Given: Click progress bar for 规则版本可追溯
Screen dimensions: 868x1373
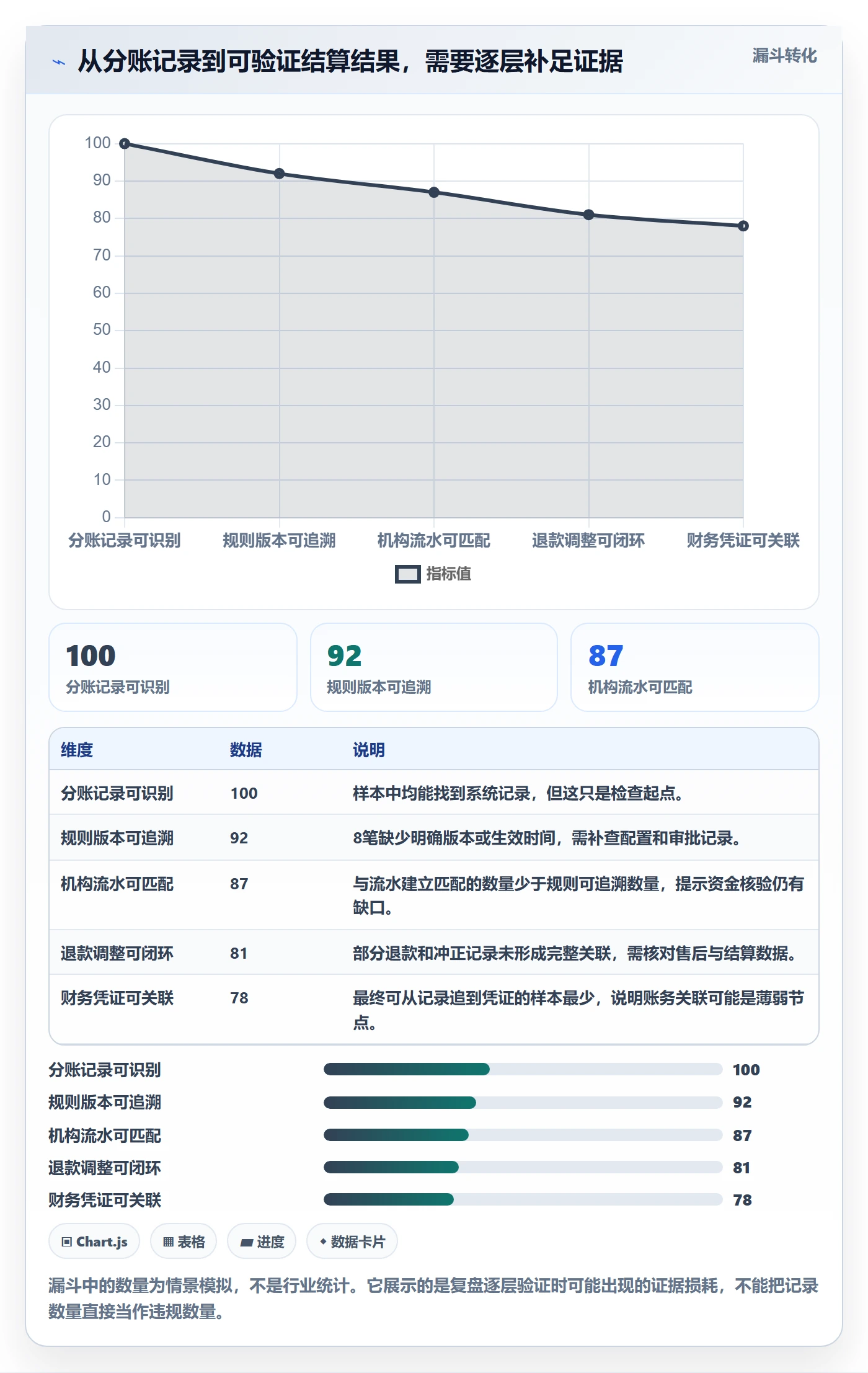Looking at the screenshot, I should (523, 1103).
